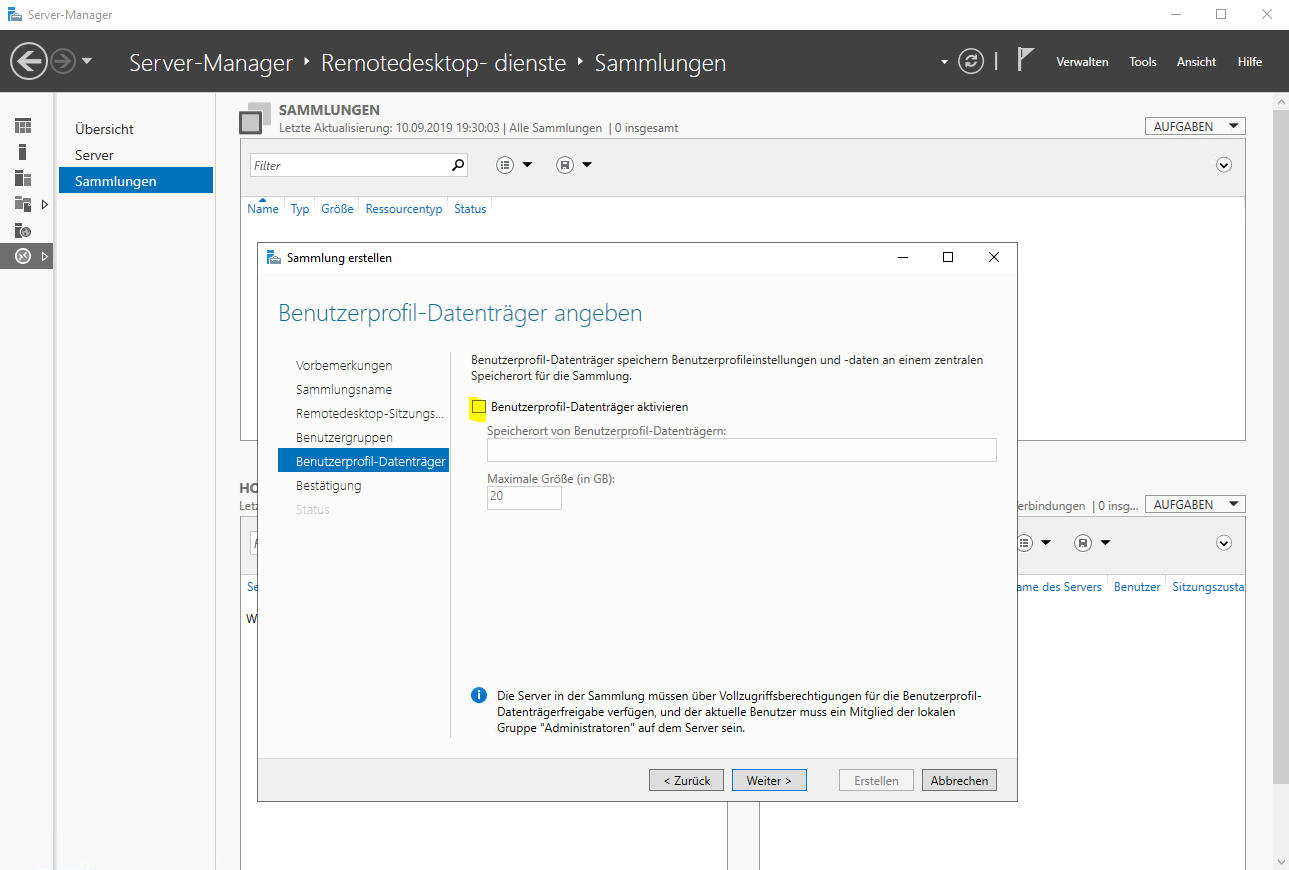Image resolution: width=1289 pixels, height=870 pixels.
Task: Minimize the Sammlung erstellen dialog
Action: (903, 257)
